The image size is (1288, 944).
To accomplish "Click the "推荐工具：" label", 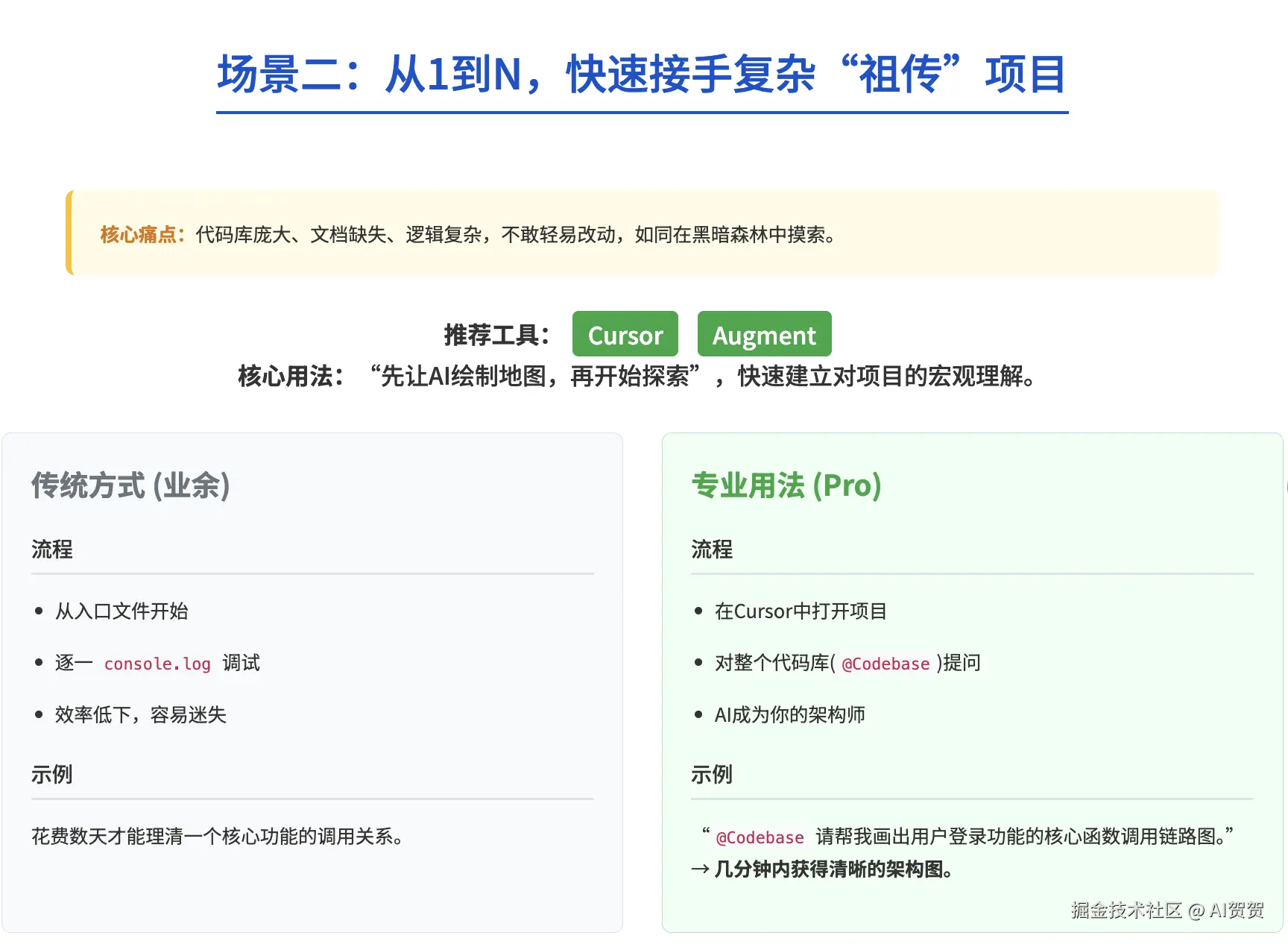I will pos(496,335).
